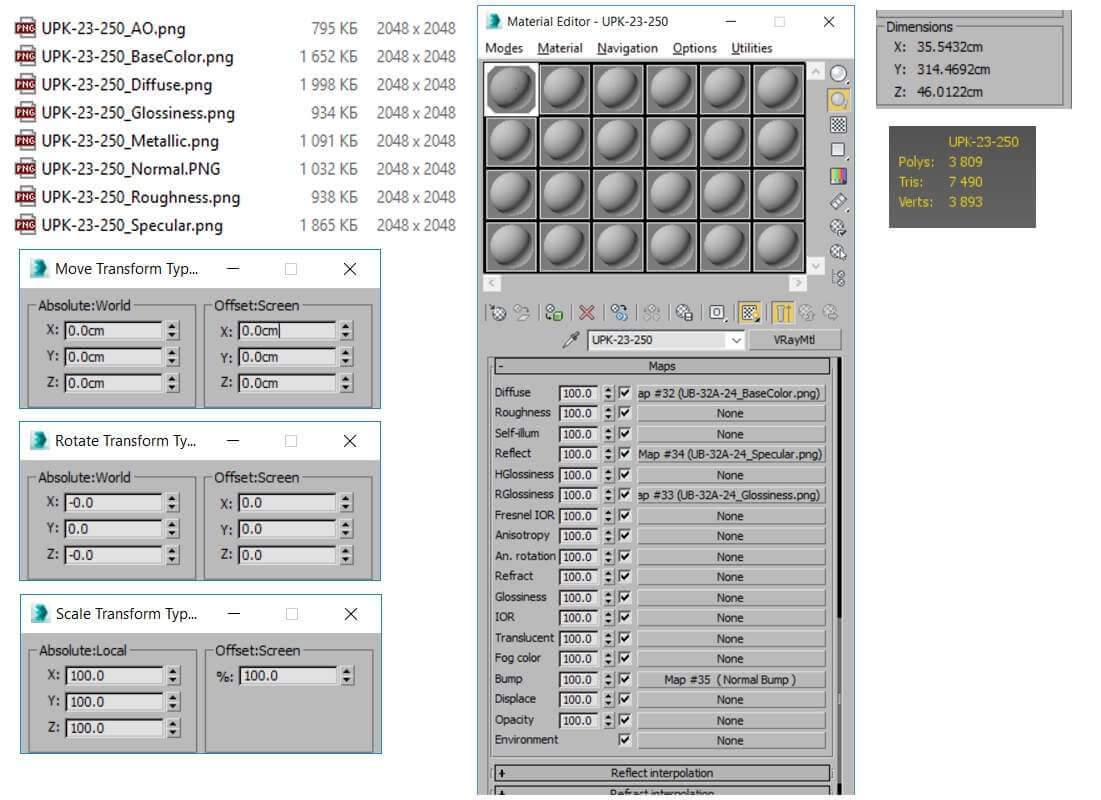
Task: Uncheck the Diffuse map checkbox
Action: (x=624, y=393)
